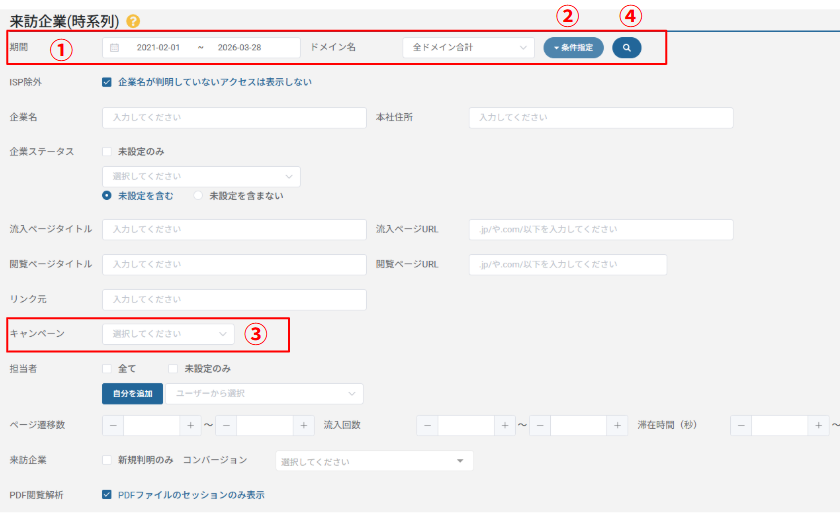Click the magnifier search button
This screenshot has width=840, height=517.
point(626,47)
